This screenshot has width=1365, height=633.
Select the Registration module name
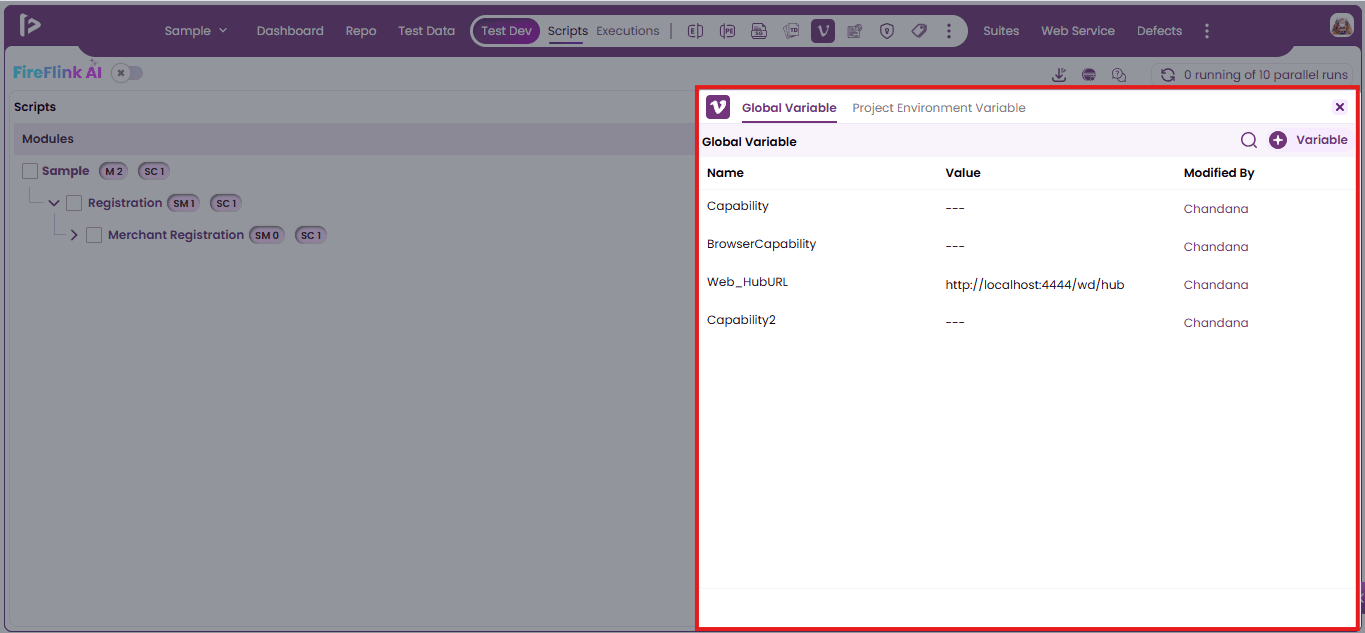[125, 203]
